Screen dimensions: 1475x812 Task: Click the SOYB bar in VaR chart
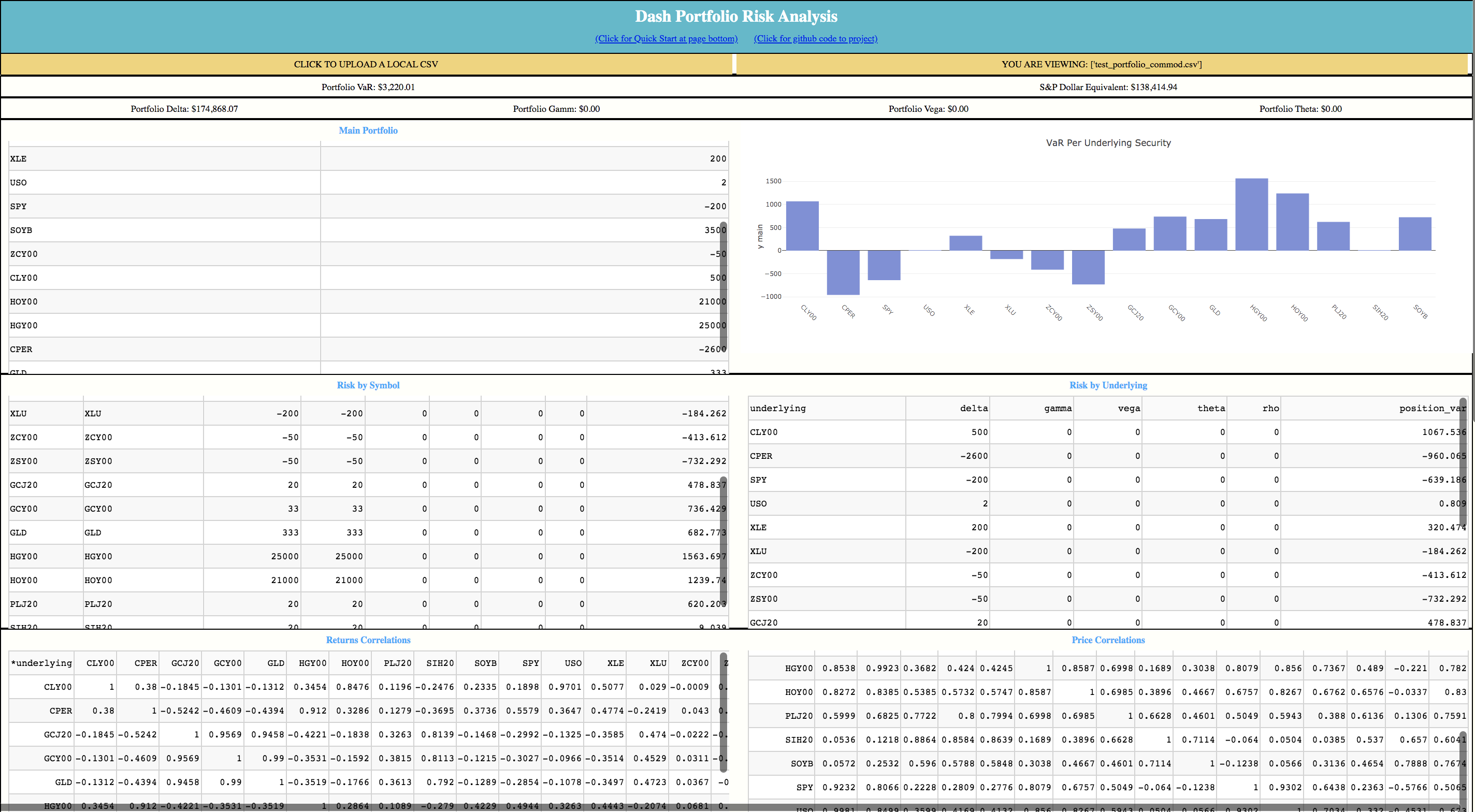click(x=1415, y=234)
